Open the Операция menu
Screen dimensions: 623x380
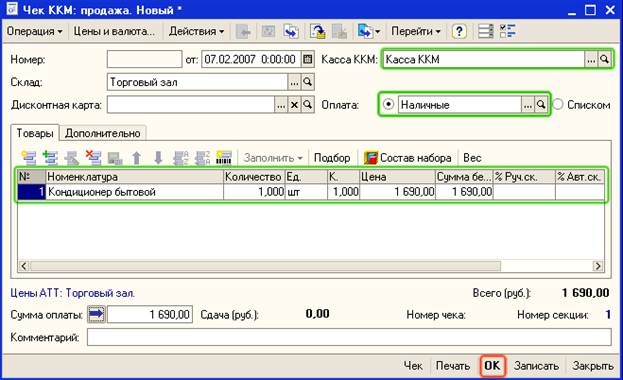click(34, 31)
